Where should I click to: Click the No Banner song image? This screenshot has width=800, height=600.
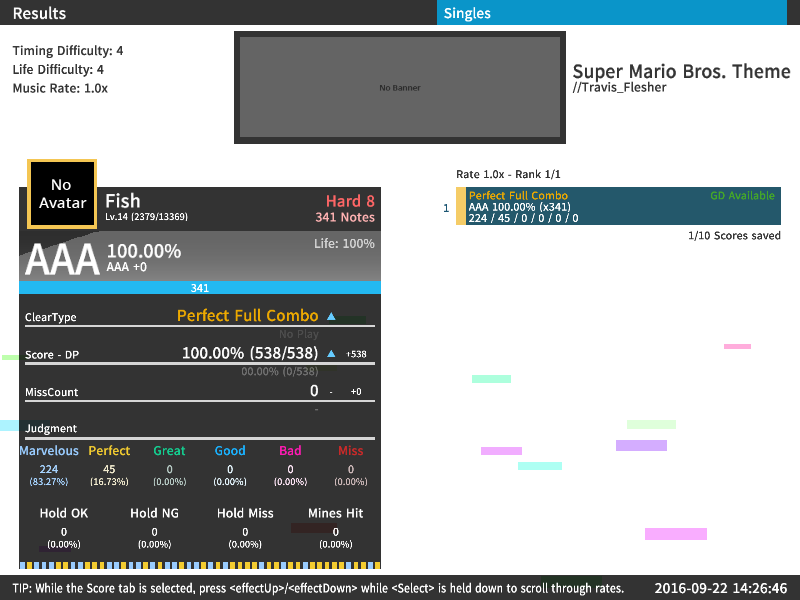[x=400, y=88]
